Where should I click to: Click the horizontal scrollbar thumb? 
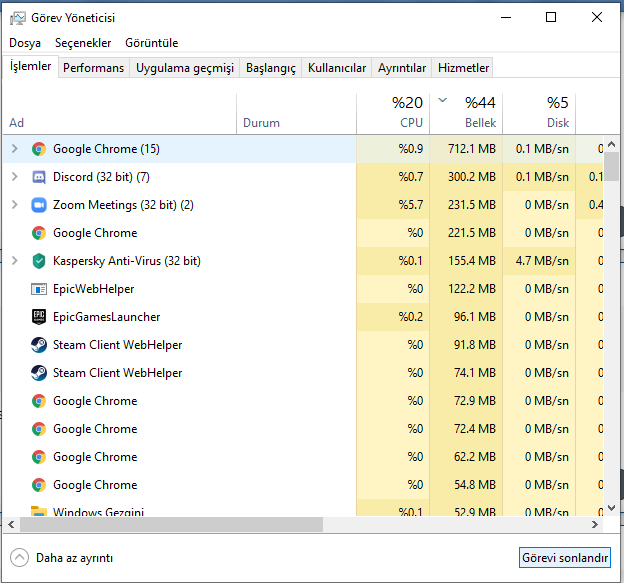click(172, 525)
